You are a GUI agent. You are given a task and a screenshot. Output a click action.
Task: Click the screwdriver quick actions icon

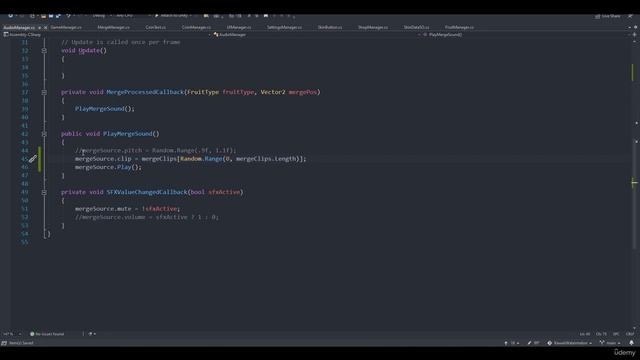point(33,159)
